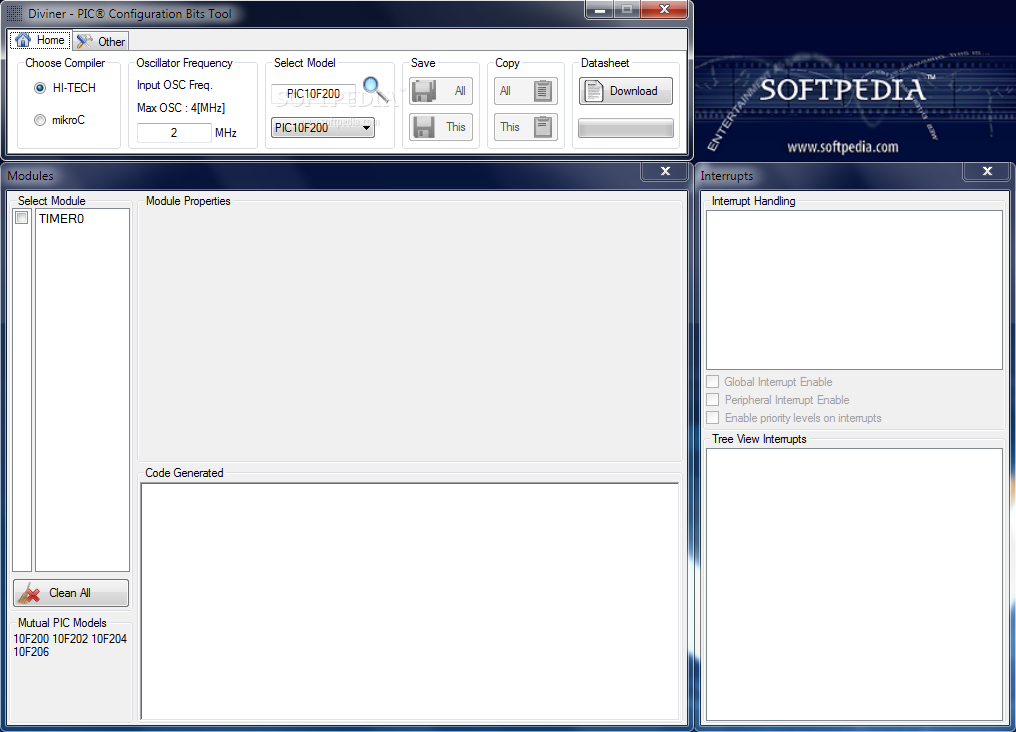Toggle Peripheral Interrupt Enable checkbox
This screenshot has height=732, width=1016.
tap(713, 400)
